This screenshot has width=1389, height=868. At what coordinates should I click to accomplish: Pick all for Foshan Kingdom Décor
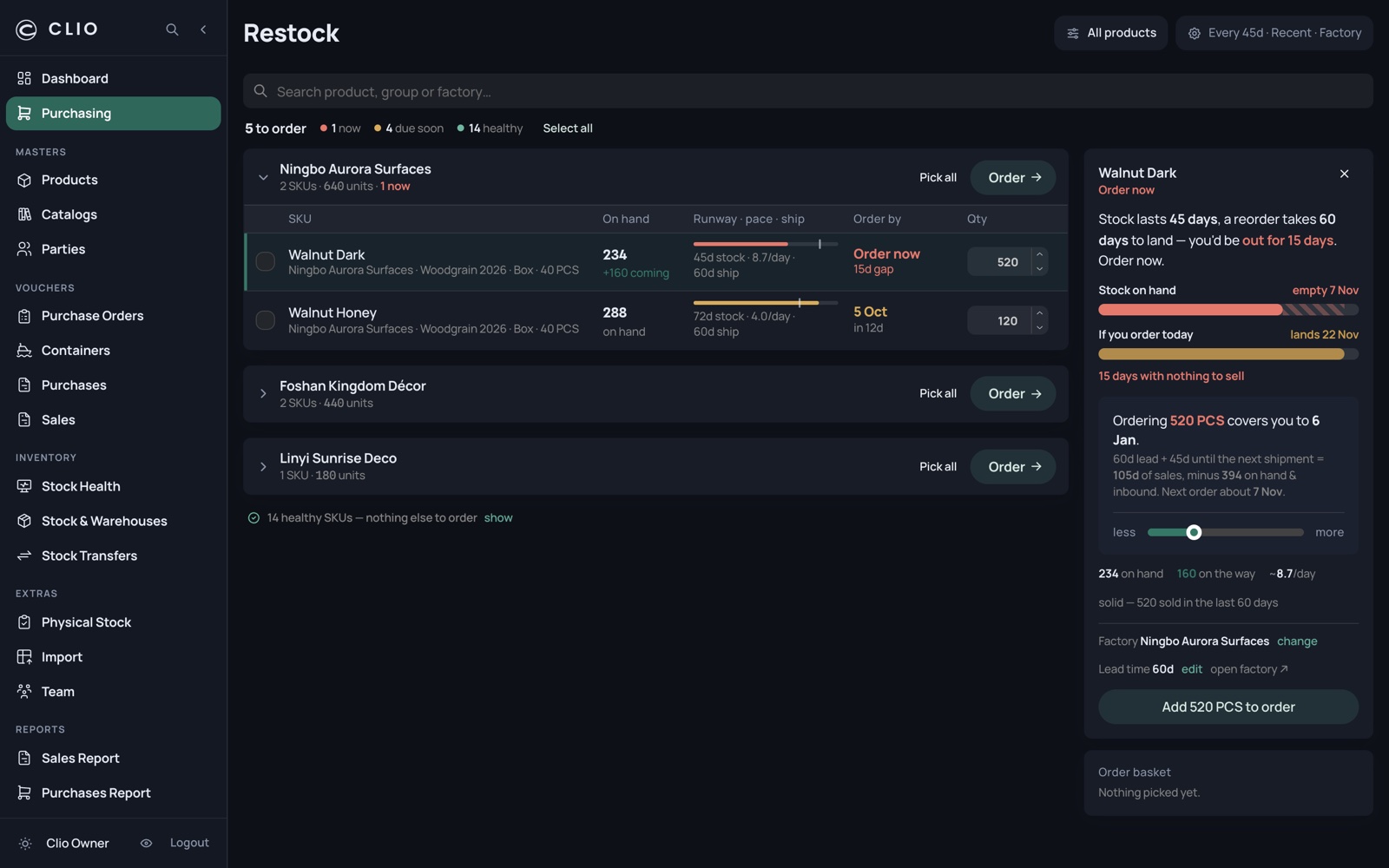pyautogui.click(x=938, y=393)
